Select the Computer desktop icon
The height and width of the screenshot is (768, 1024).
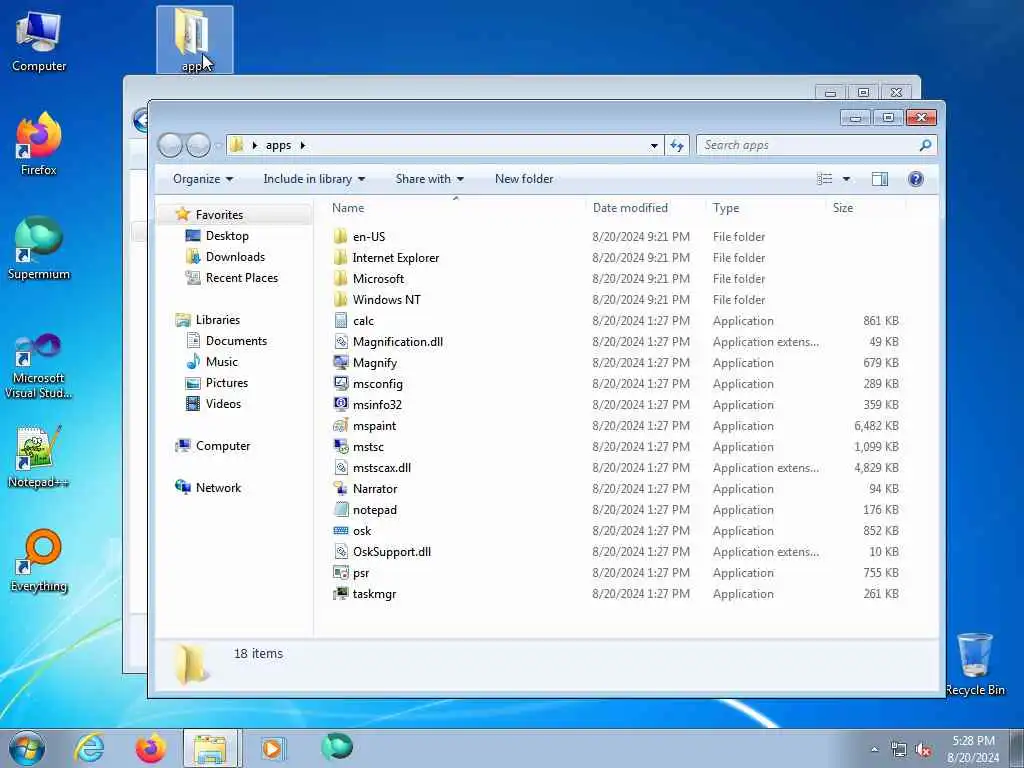[39, 40]
